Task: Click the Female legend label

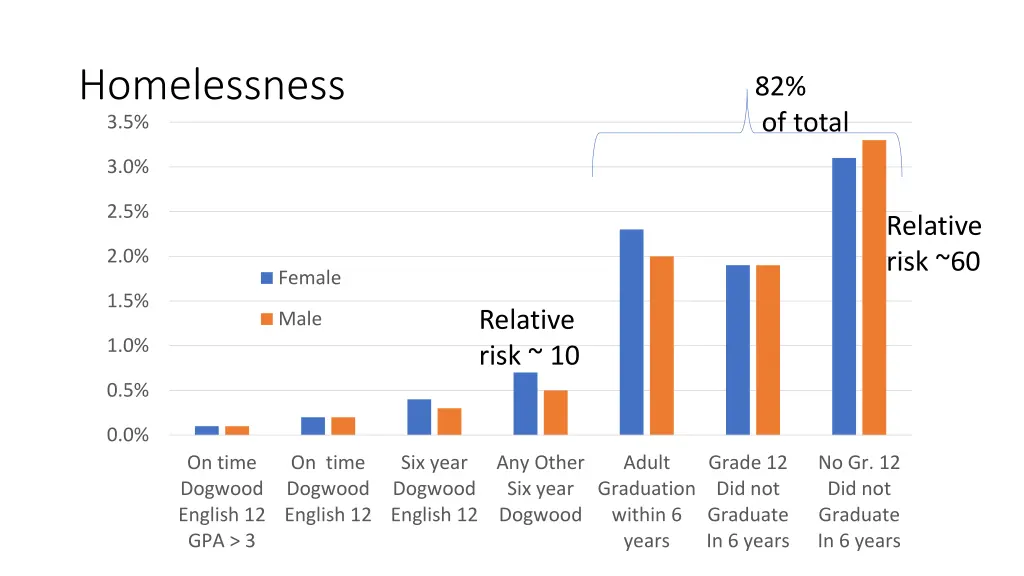Action: pyautogui.click(x=309, y=278)
